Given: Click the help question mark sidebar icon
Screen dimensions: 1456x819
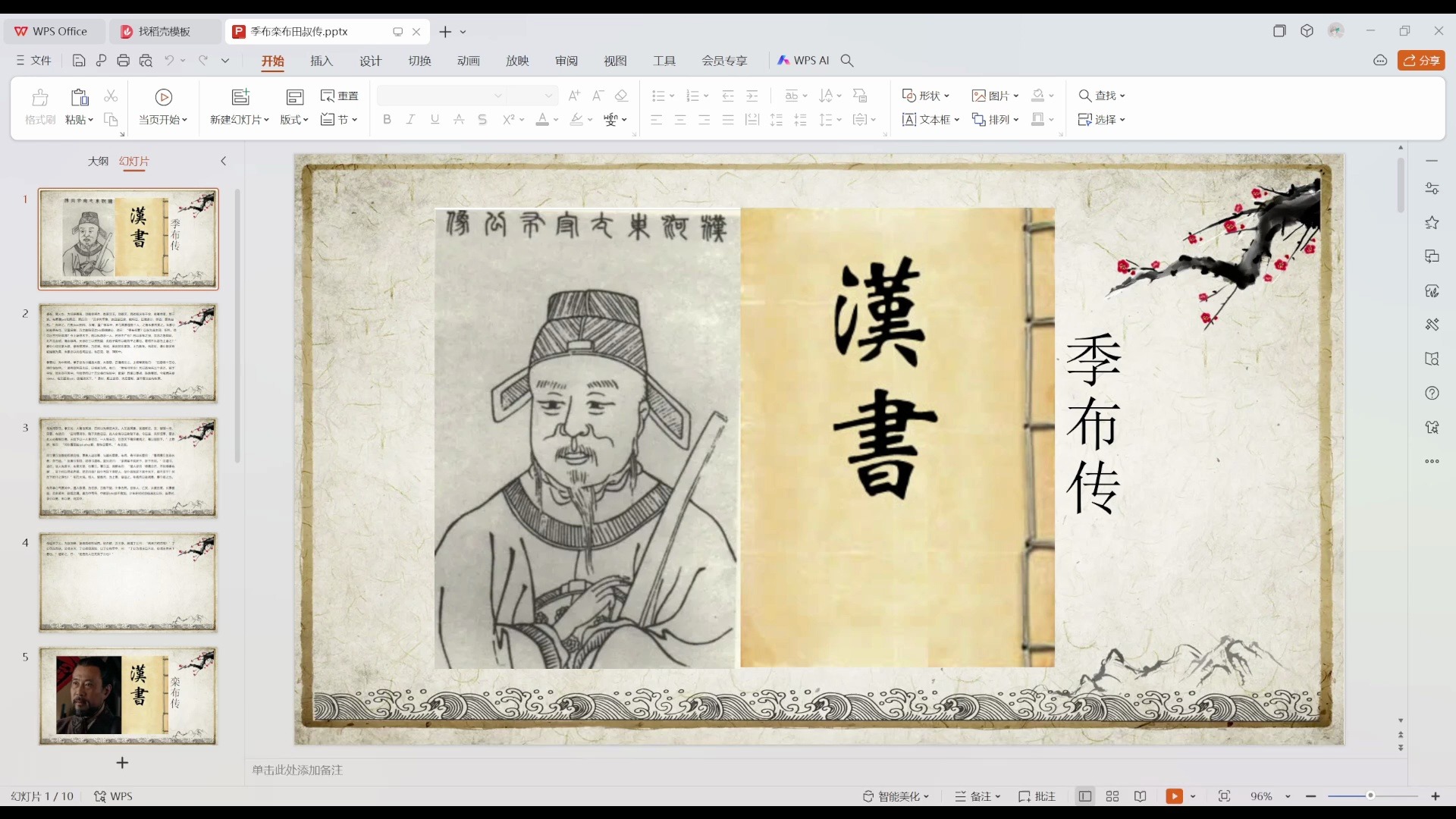Looking at the screenshot, I should [1432, 393].
